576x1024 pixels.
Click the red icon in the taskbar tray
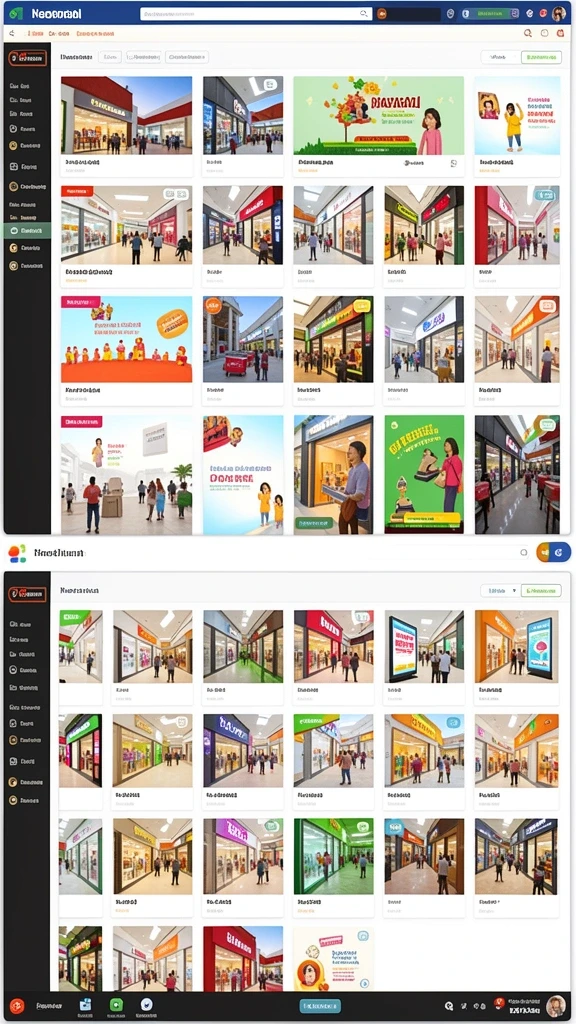click(499, 1002)
